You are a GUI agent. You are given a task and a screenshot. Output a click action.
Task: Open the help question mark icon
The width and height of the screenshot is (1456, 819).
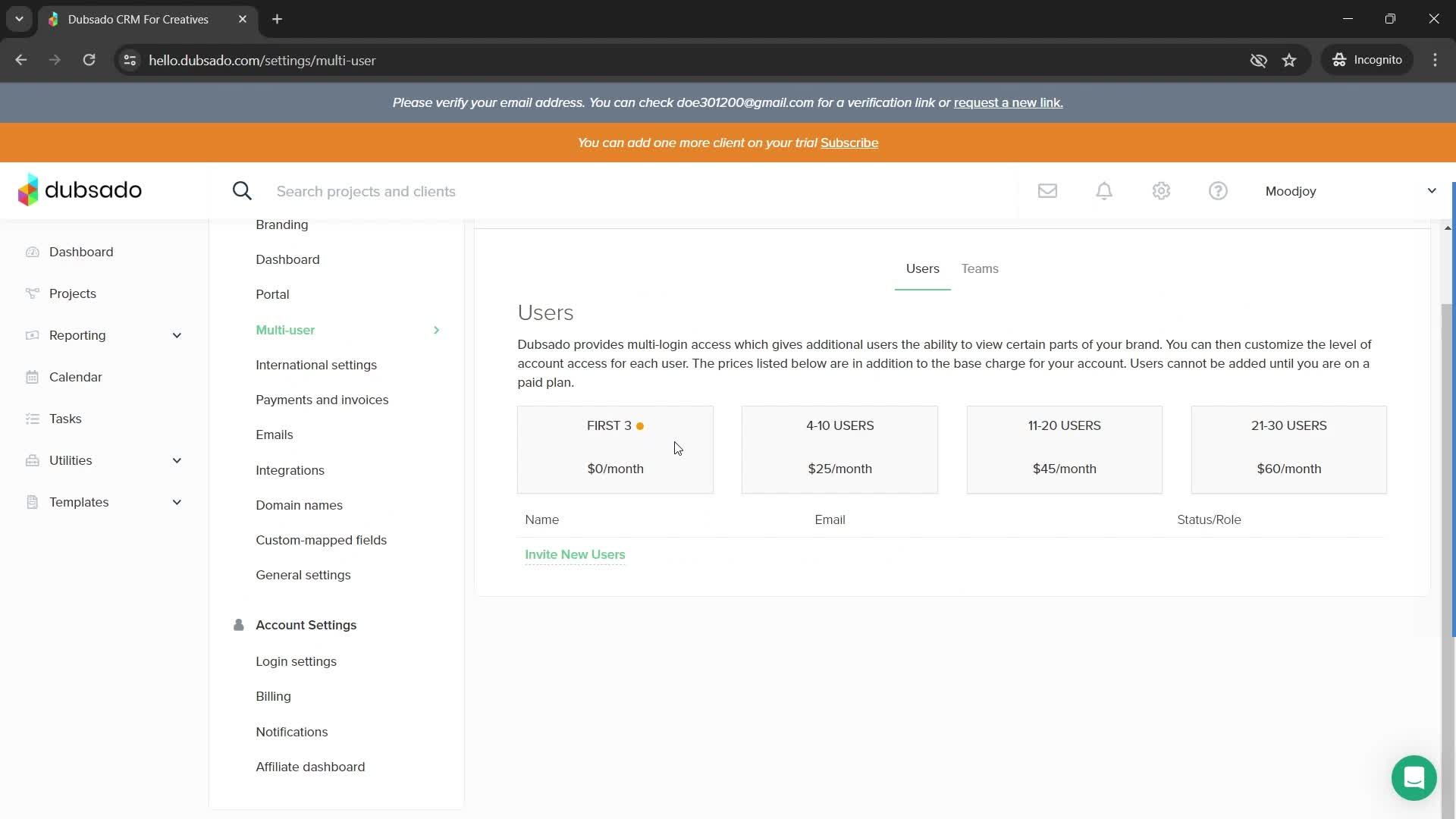click(x=1218, y=191)
